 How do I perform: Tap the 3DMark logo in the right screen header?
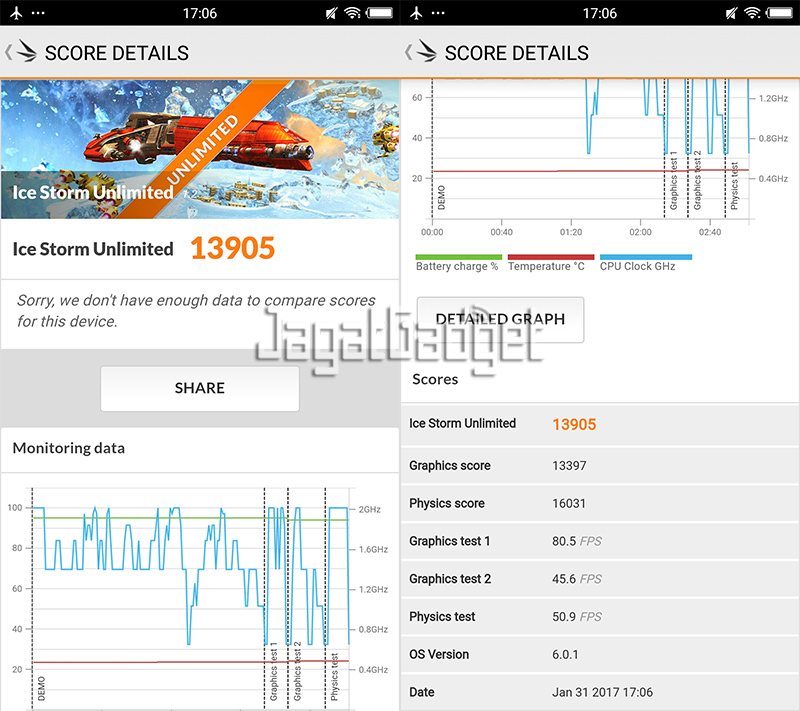(427, 52)
